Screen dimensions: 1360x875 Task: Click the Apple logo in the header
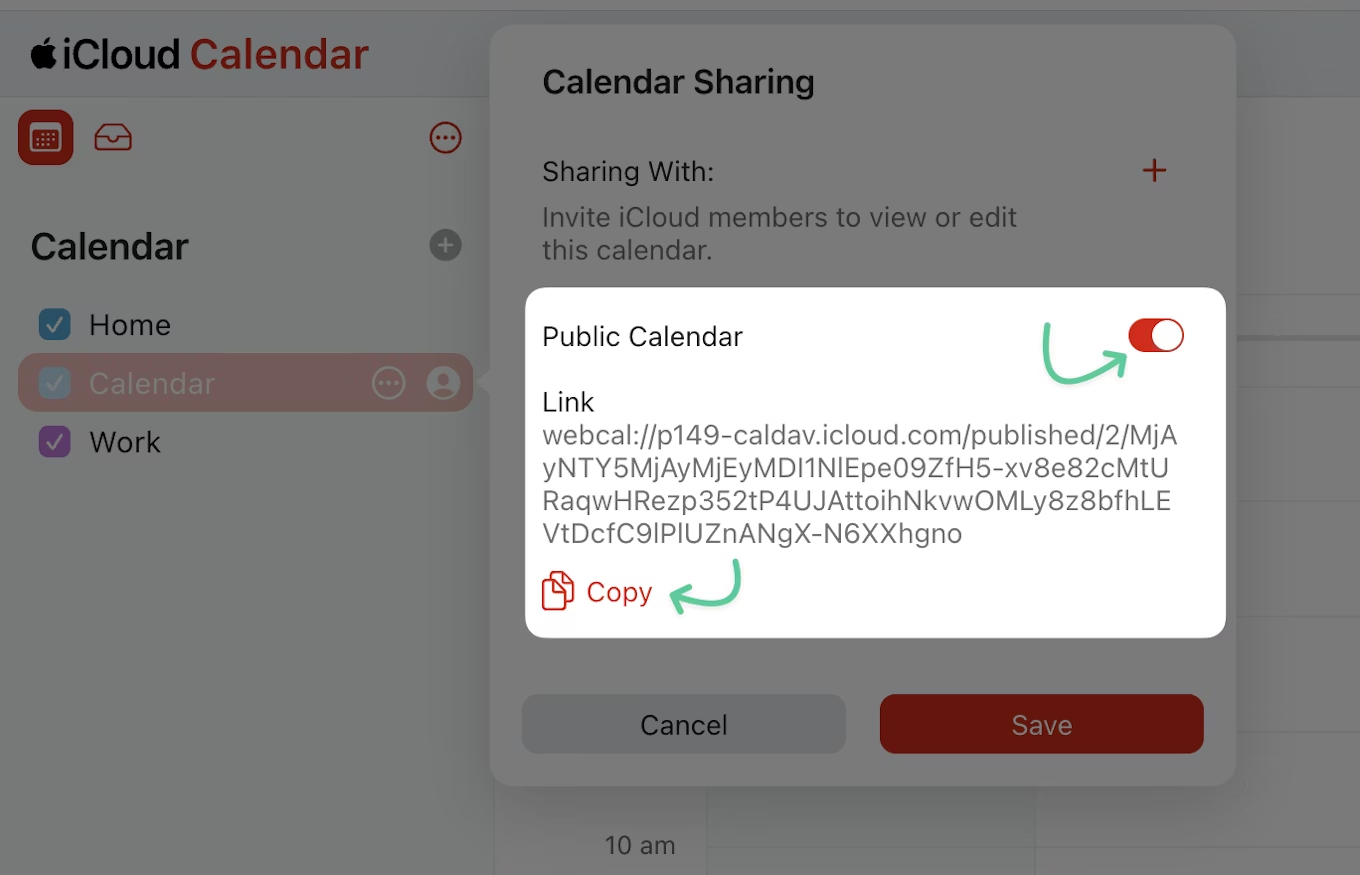[x=43, y=53]
